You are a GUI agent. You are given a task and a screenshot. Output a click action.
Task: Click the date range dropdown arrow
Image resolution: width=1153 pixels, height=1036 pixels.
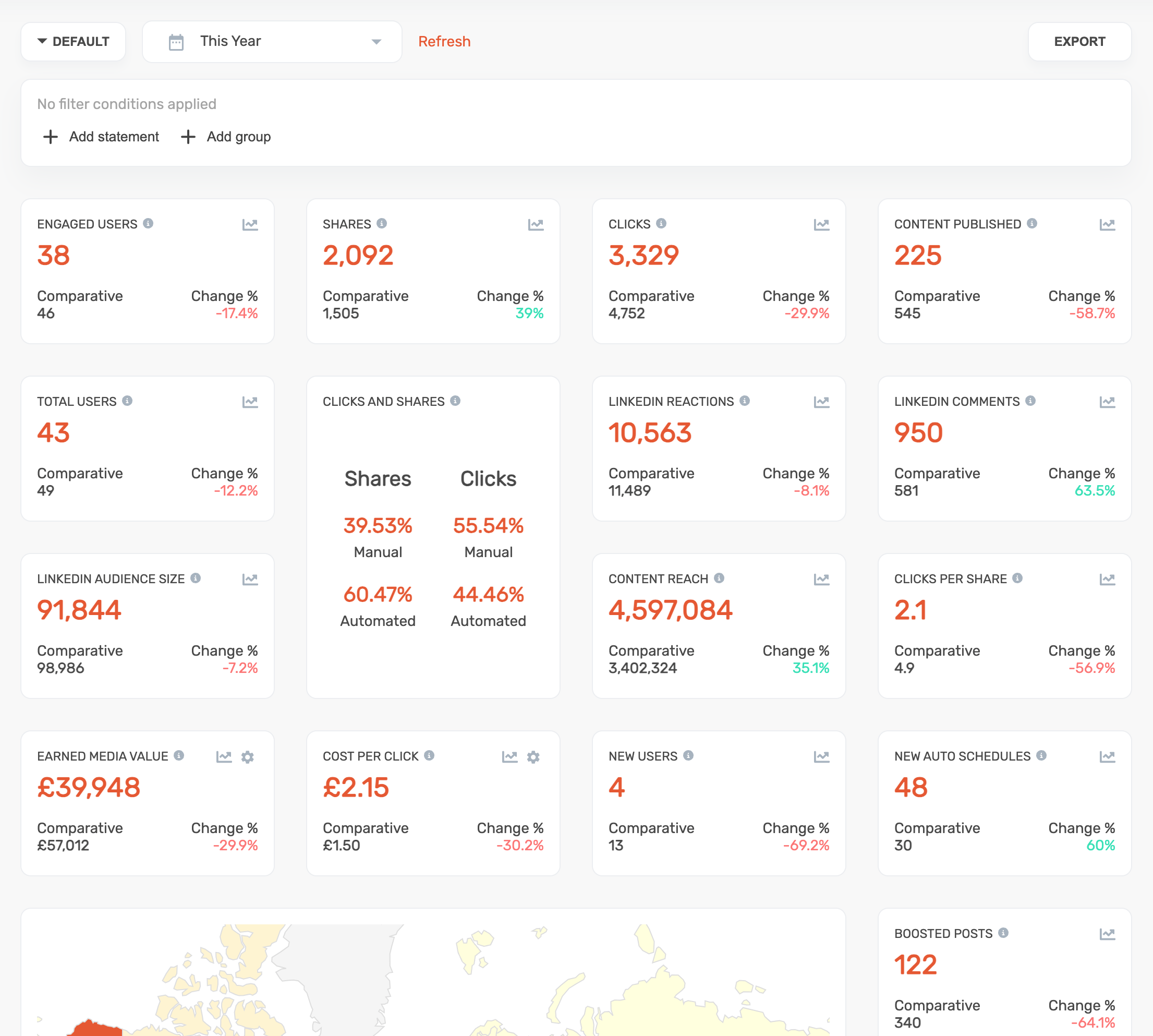[x=376, y=42]
